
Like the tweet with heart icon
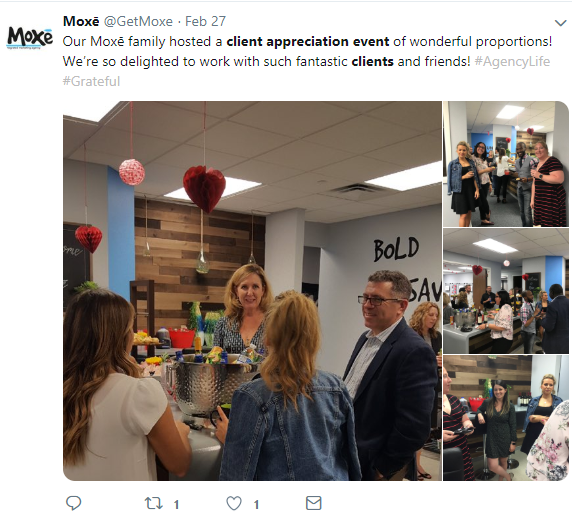(234, 504)
